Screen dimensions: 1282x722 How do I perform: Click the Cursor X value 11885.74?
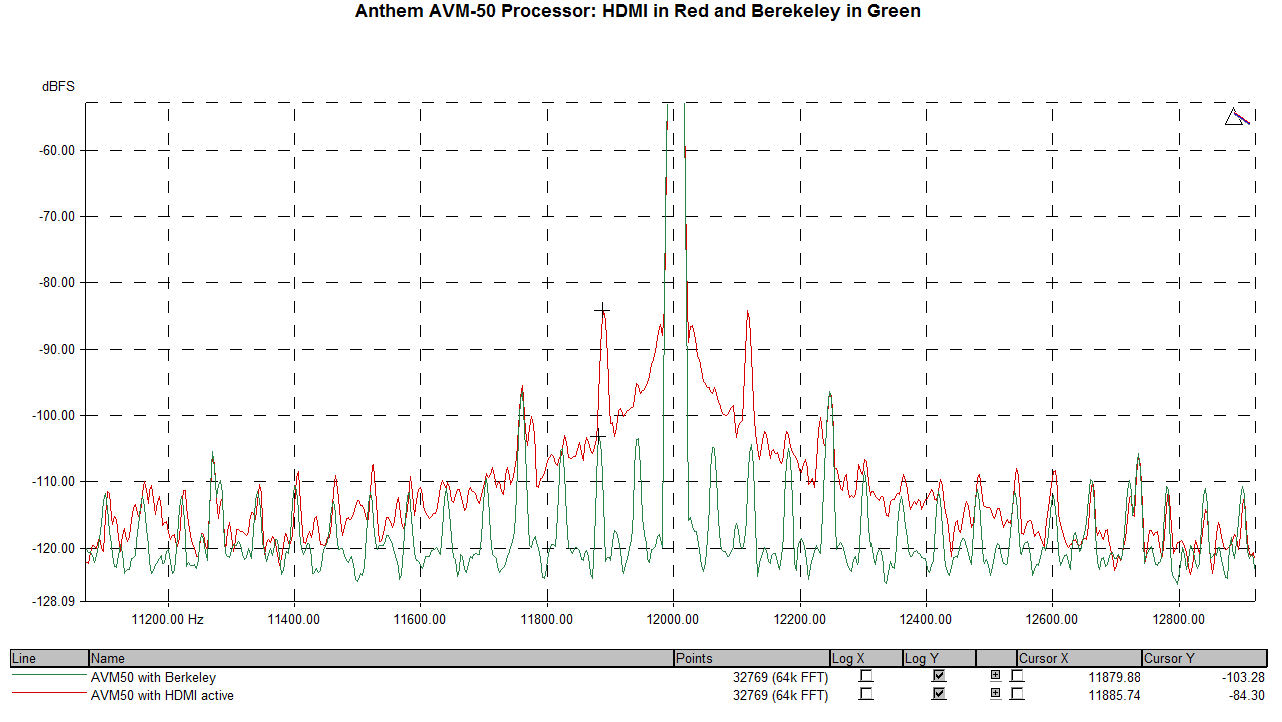coord(1114,695)
